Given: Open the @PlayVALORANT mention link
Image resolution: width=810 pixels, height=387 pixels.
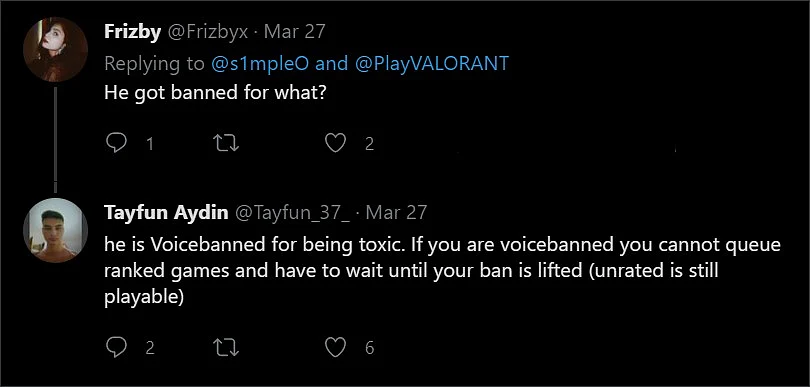Looking at the screenshot, I should (431, 64).
